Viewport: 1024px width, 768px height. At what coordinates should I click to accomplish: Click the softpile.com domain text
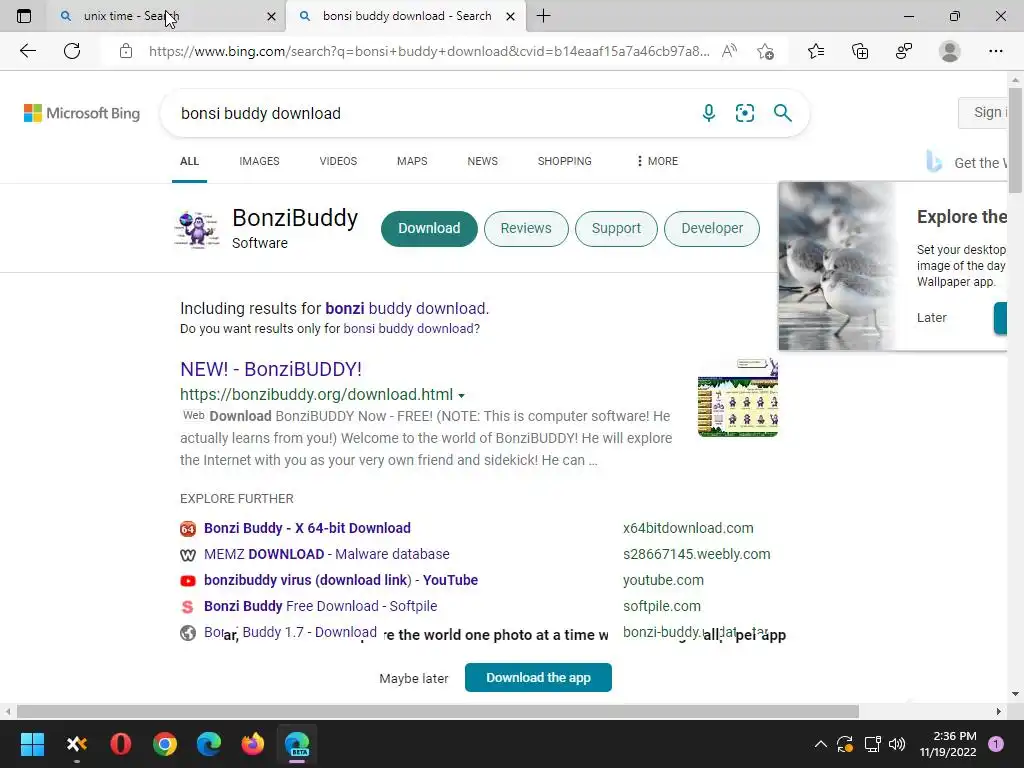click(x=662, y=606)
